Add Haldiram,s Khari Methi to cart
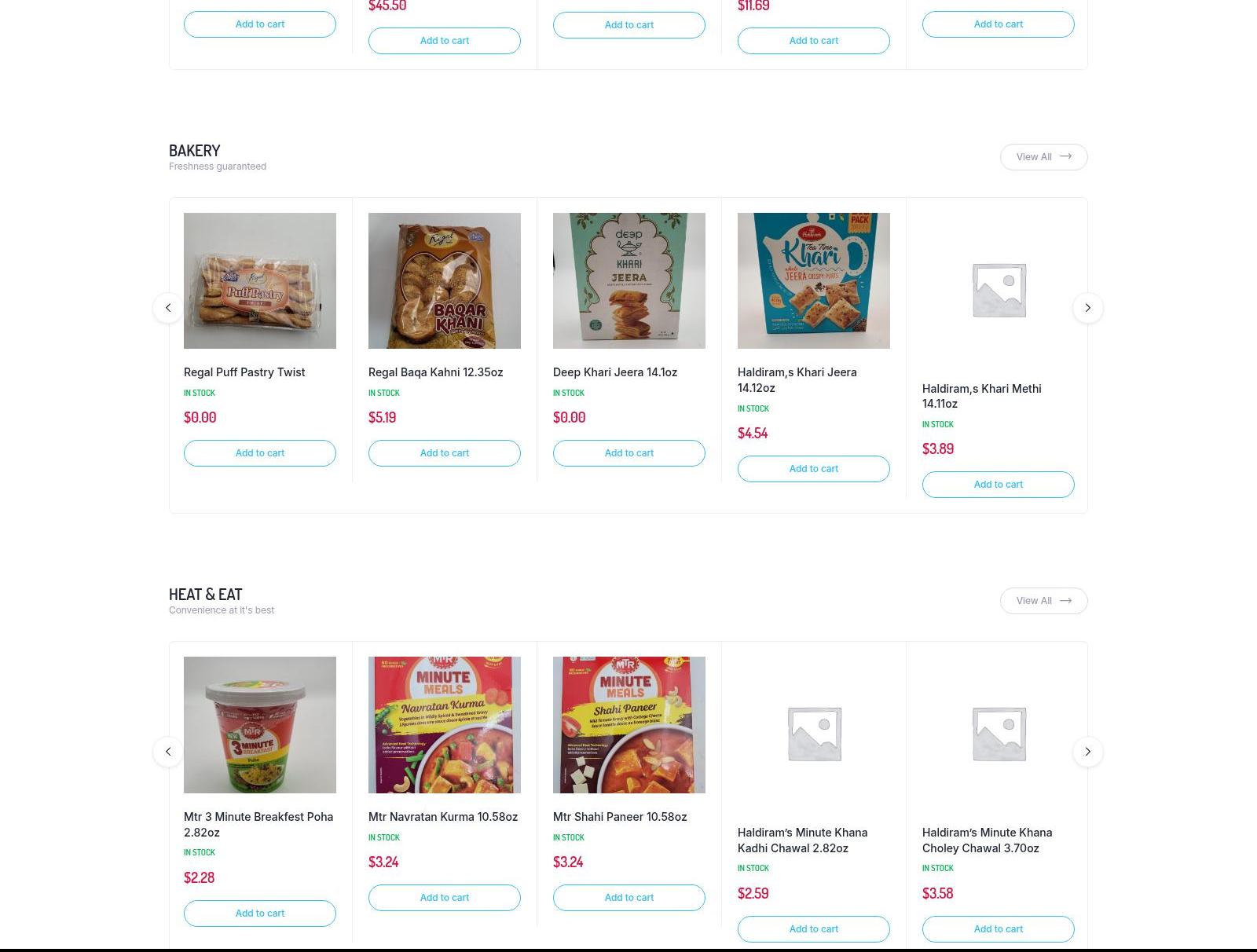This screenshot has height=952, width=1257. click(999, 485)
